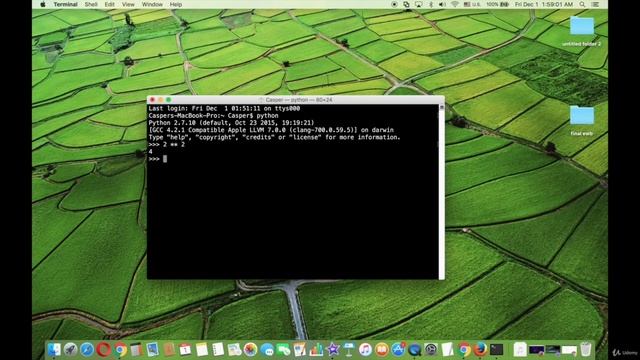Open Finder from the Dock
This screenshot has width=640, height=360.
pos(54,349)
